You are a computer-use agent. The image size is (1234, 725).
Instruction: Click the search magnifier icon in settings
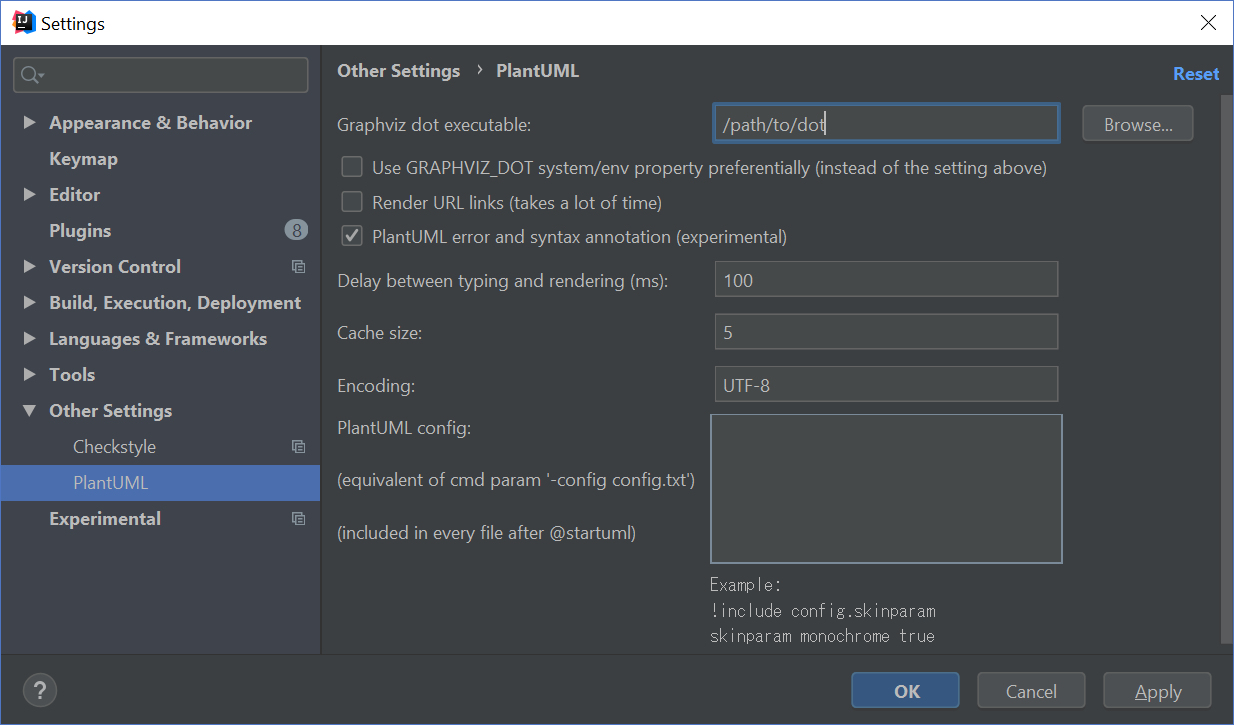click(x=30, y=75)
